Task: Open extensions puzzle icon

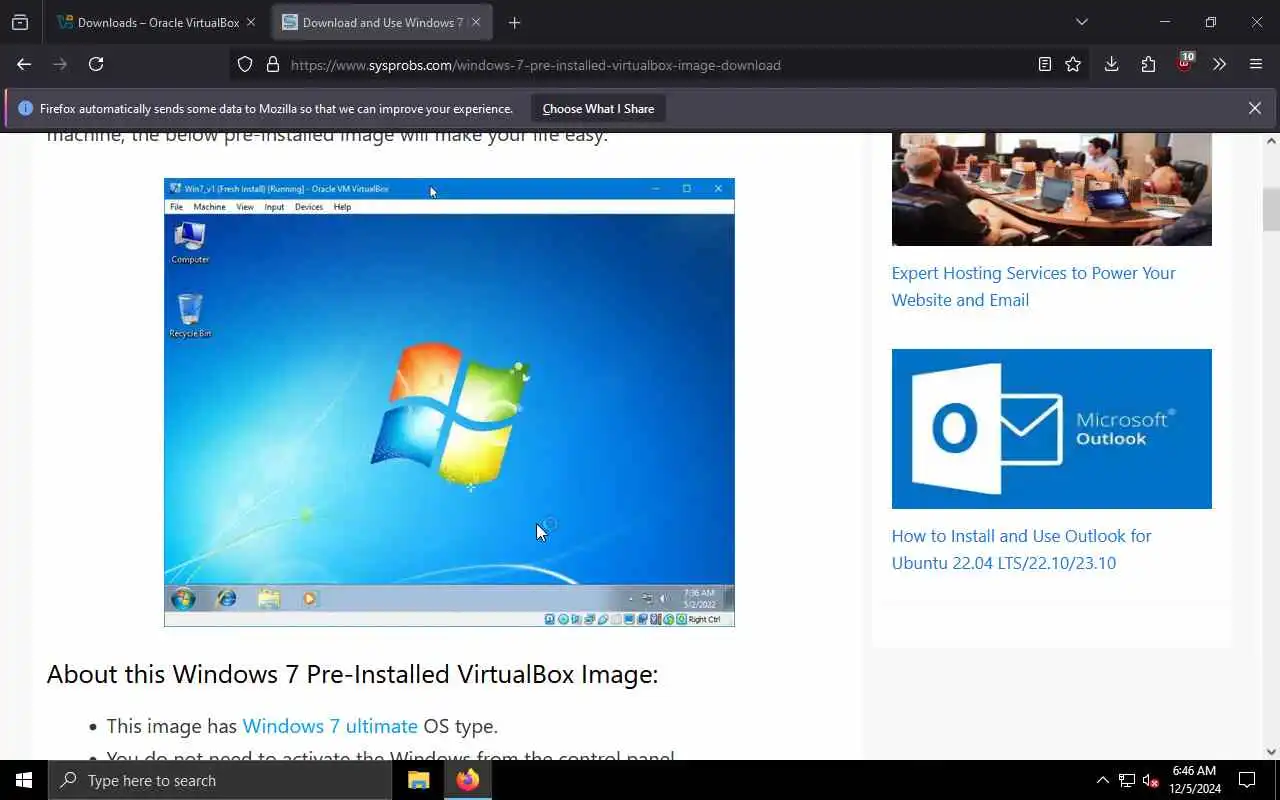Action: [x=1148, y=64]
